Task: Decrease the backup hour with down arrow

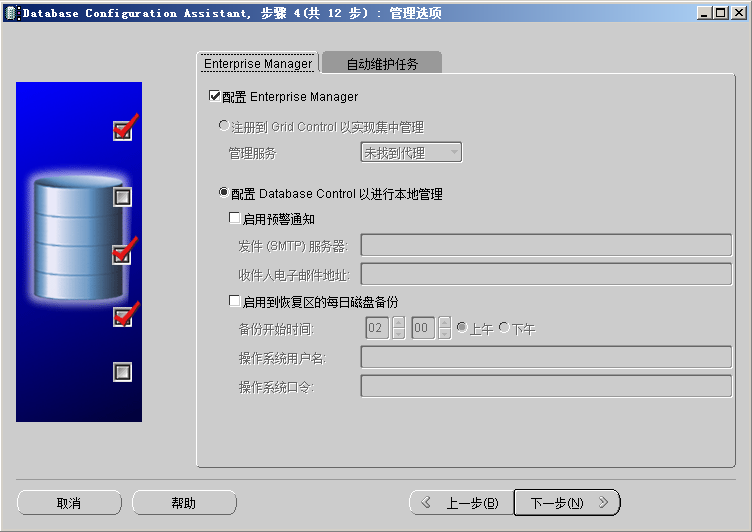Action: [x=399, y=334]
